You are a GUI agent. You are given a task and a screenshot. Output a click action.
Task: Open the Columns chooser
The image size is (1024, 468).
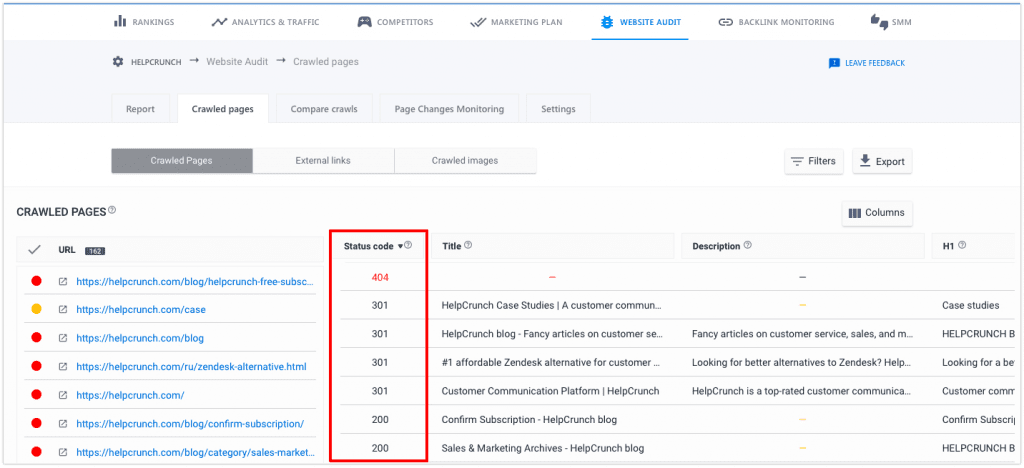pos(877,213)
